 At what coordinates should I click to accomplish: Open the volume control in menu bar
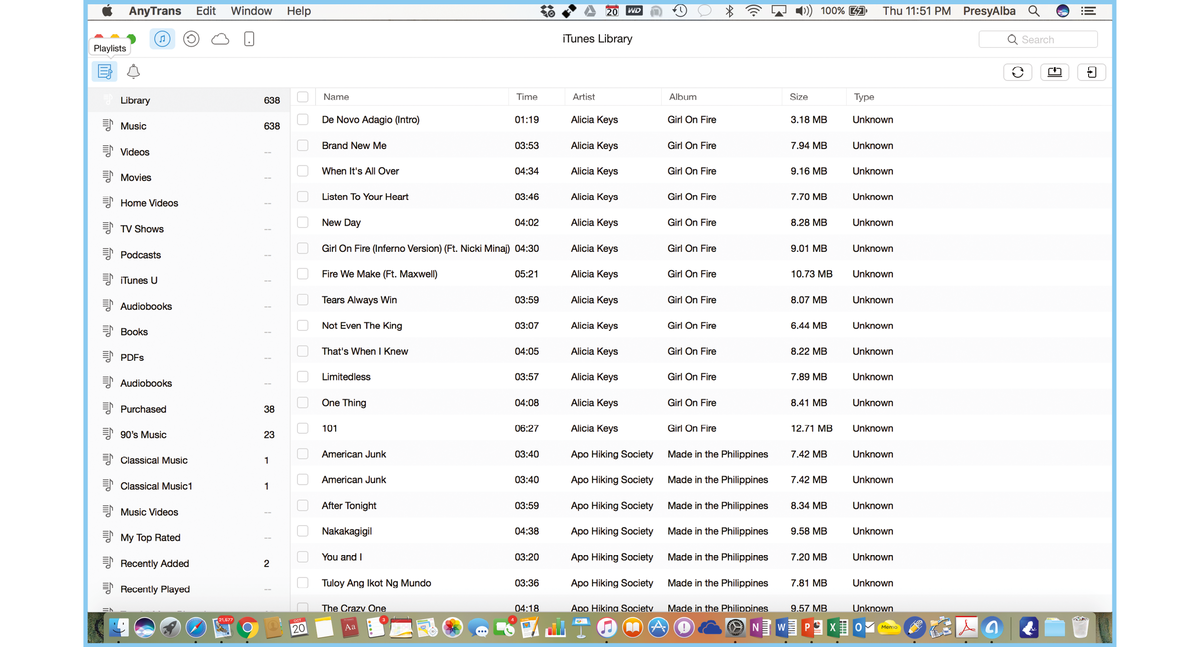tap(803, 11)
